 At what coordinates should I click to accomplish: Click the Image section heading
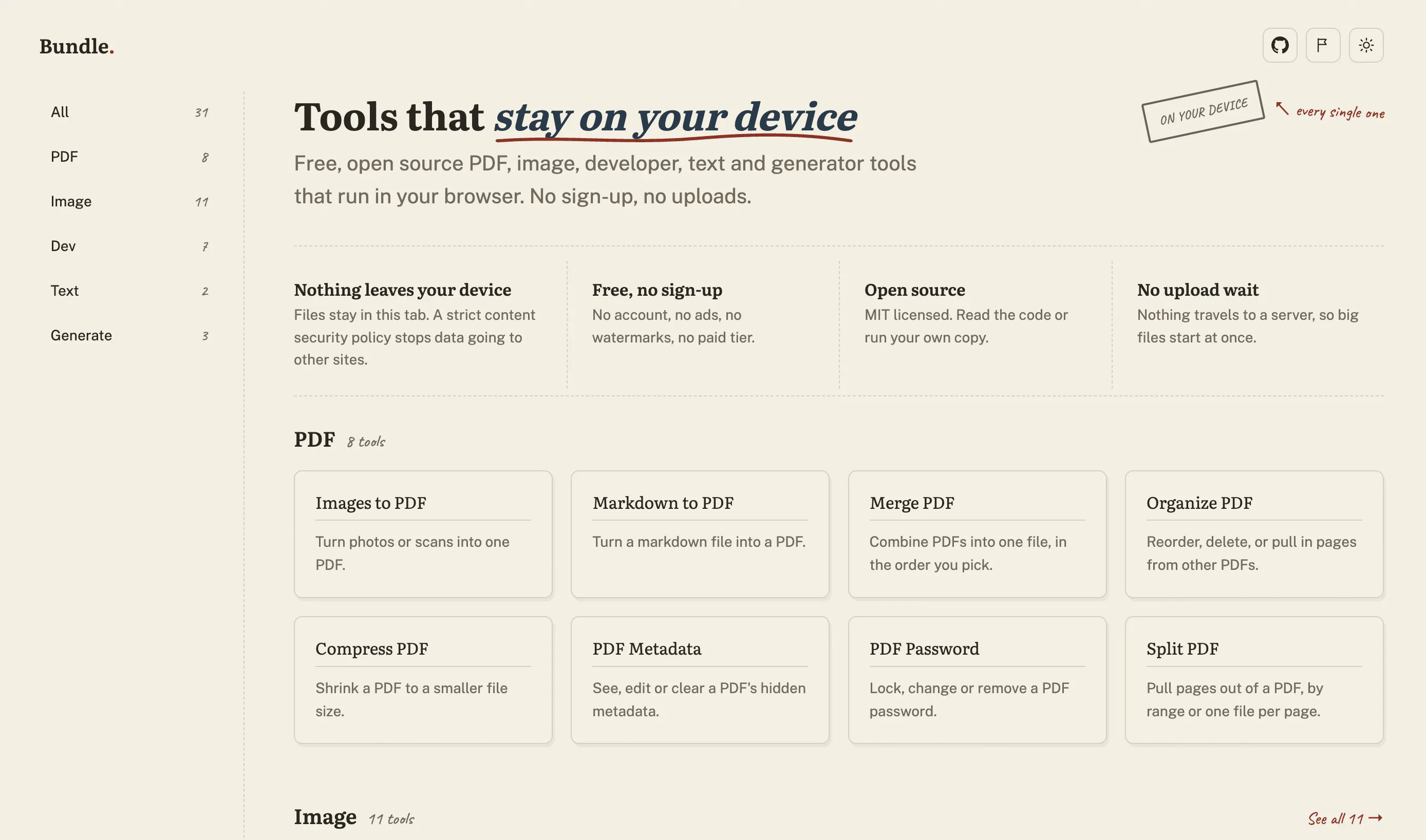click(x=325, y=817)
